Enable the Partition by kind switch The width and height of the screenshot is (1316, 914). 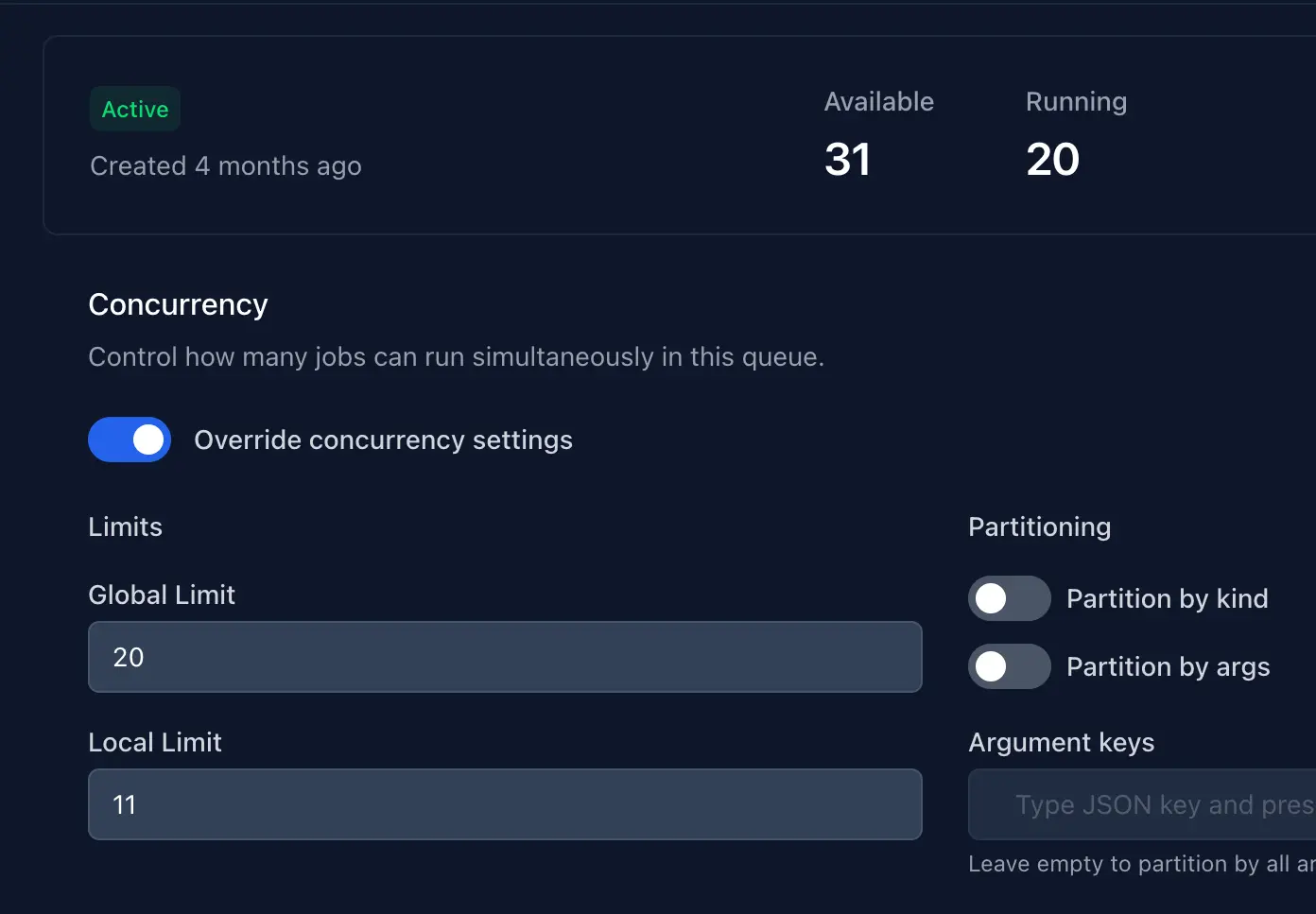point(1009,598)
